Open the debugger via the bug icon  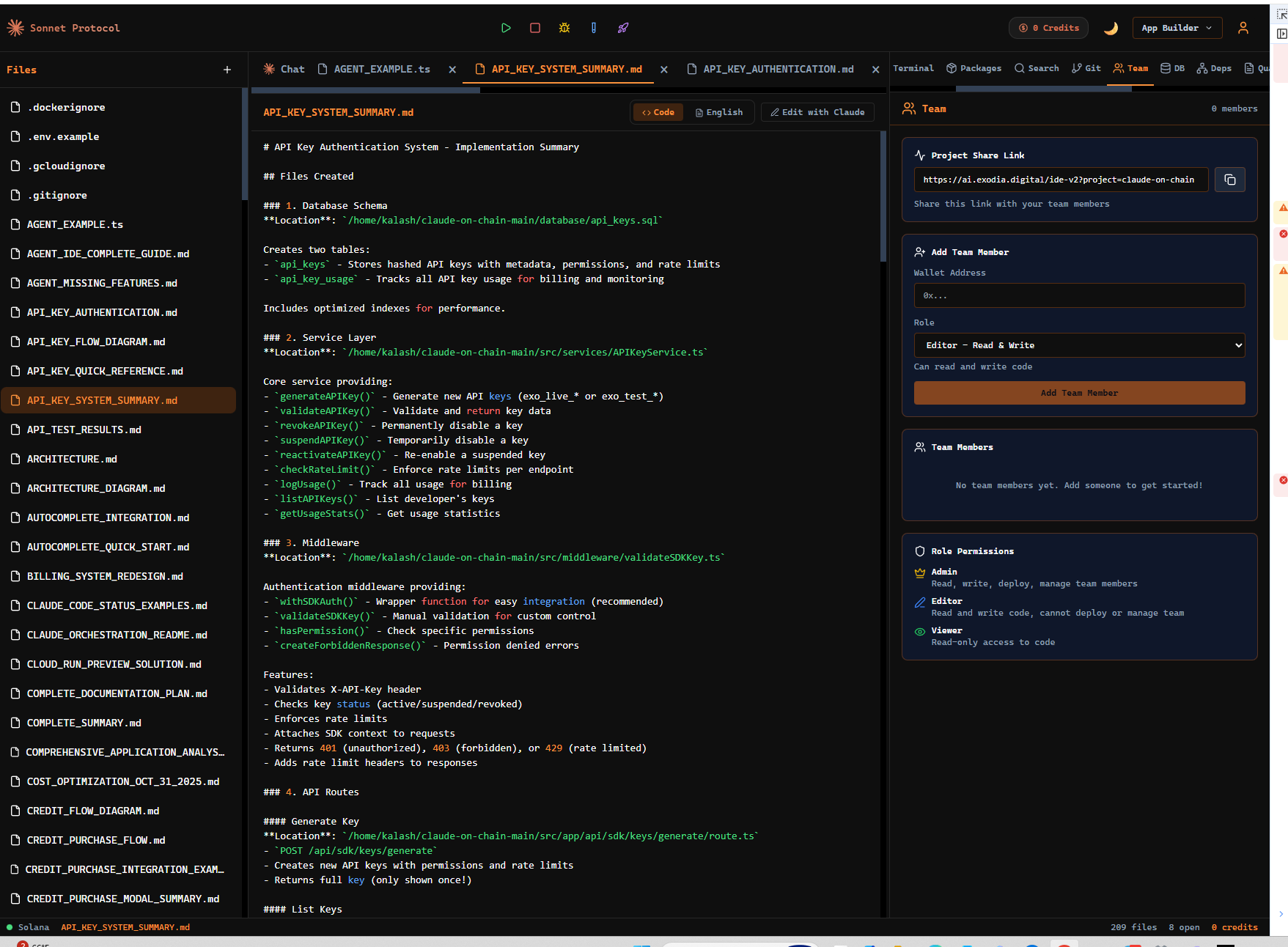(564, 28)
